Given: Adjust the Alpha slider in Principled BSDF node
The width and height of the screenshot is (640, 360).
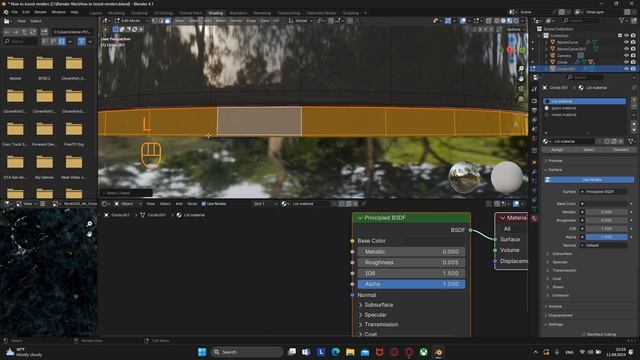Looking at the screenshot, I should pos(411,284).
